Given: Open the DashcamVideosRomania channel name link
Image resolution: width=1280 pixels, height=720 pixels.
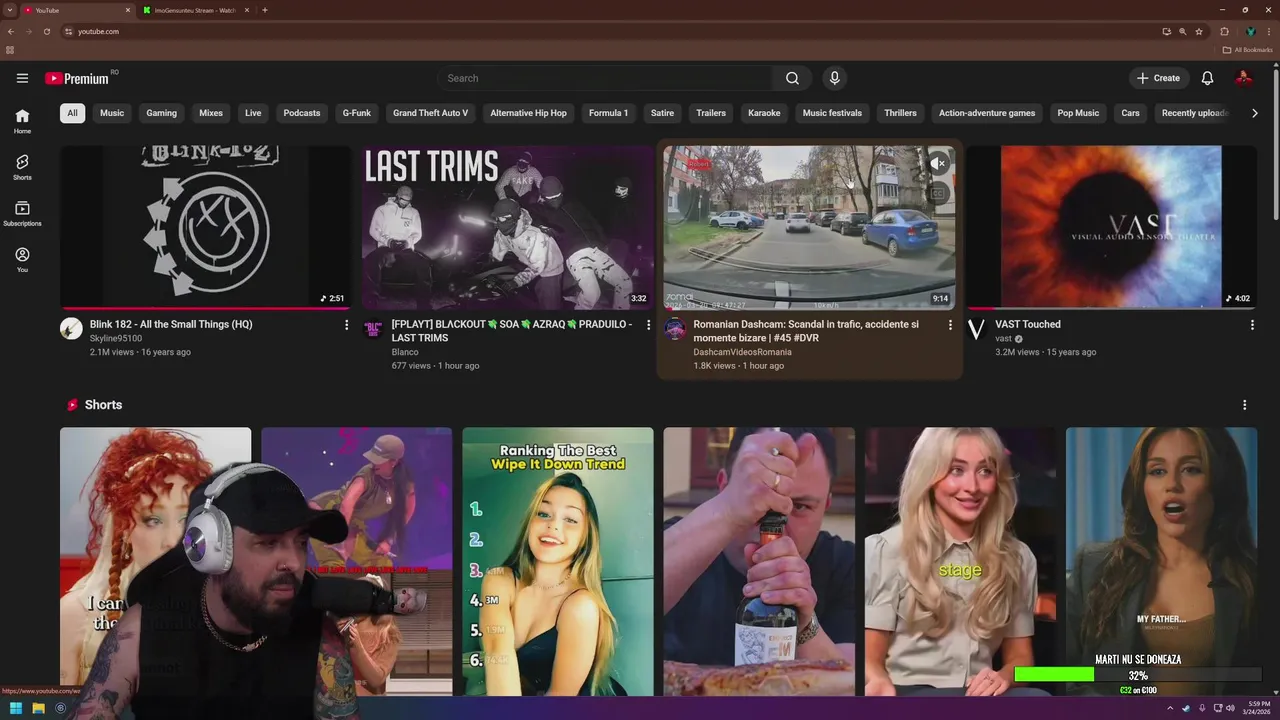Looking at the screenshot, I should [x=742, y=352].
